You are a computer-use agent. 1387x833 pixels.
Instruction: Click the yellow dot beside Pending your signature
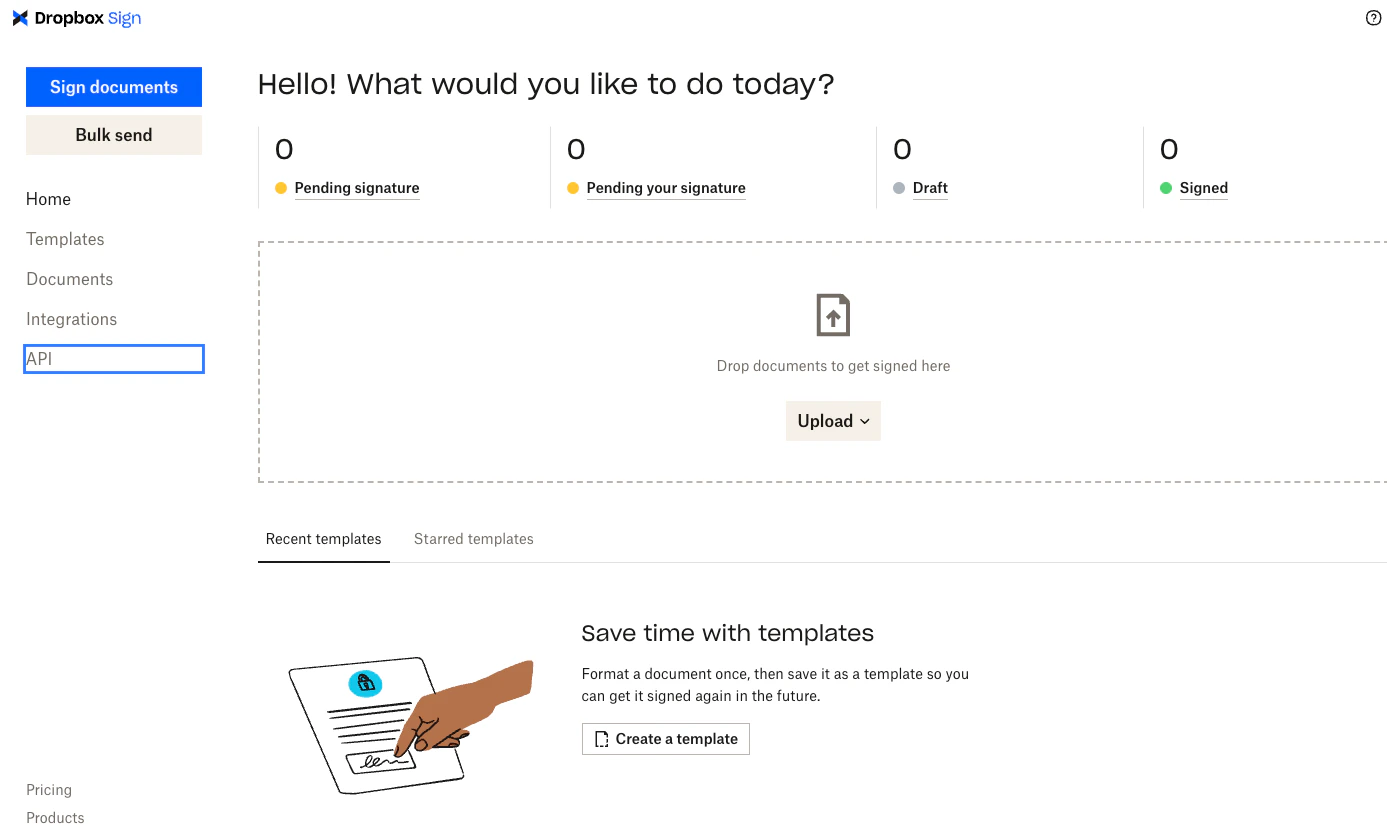pos(573,188)
